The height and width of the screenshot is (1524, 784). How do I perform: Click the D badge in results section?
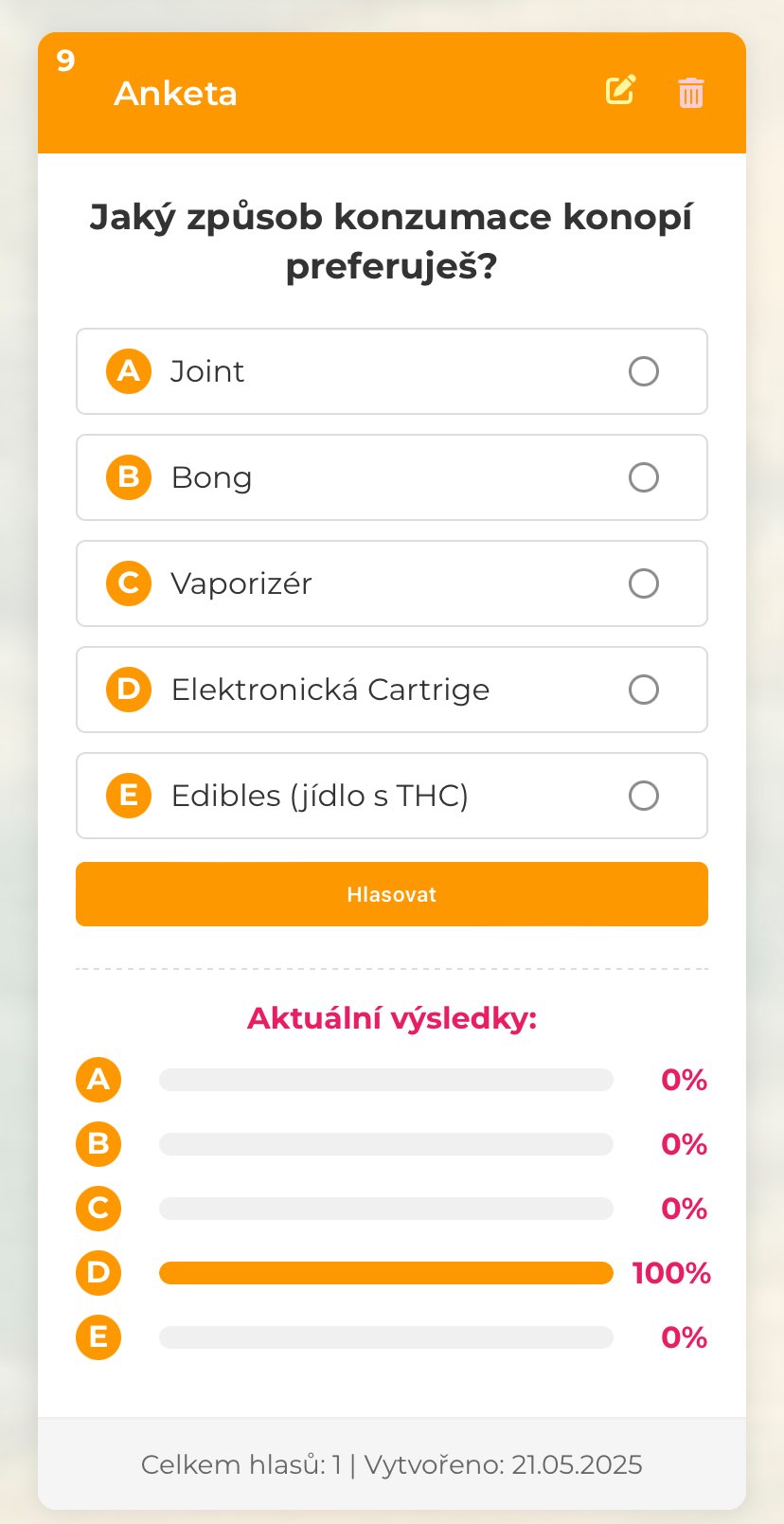click(98, 1273)
